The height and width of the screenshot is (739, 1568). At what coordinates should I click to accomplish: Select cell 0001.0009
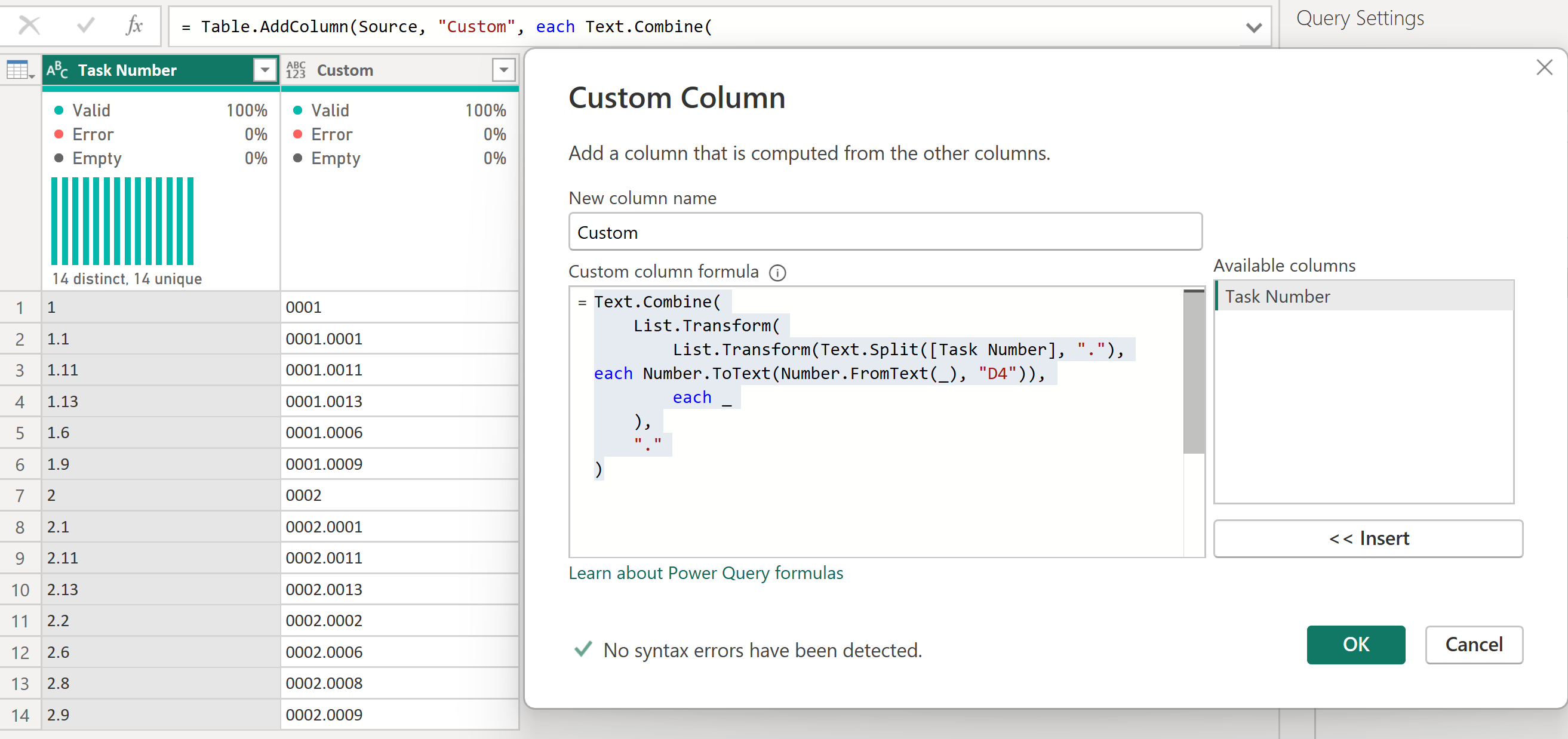coord(399,464)
